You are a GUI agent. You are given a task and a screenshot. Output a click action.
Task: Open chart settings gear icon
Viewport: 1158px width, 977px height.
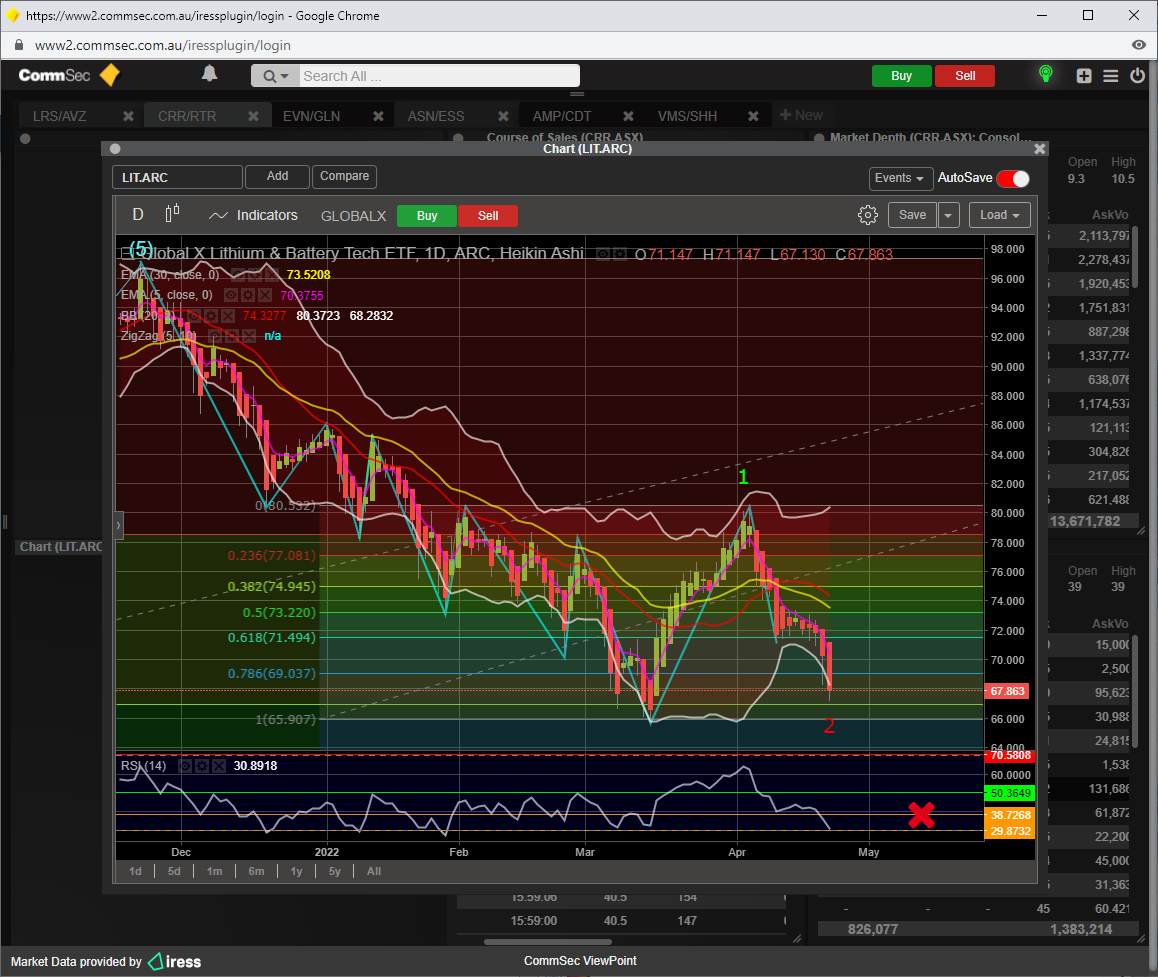point(867,215)
